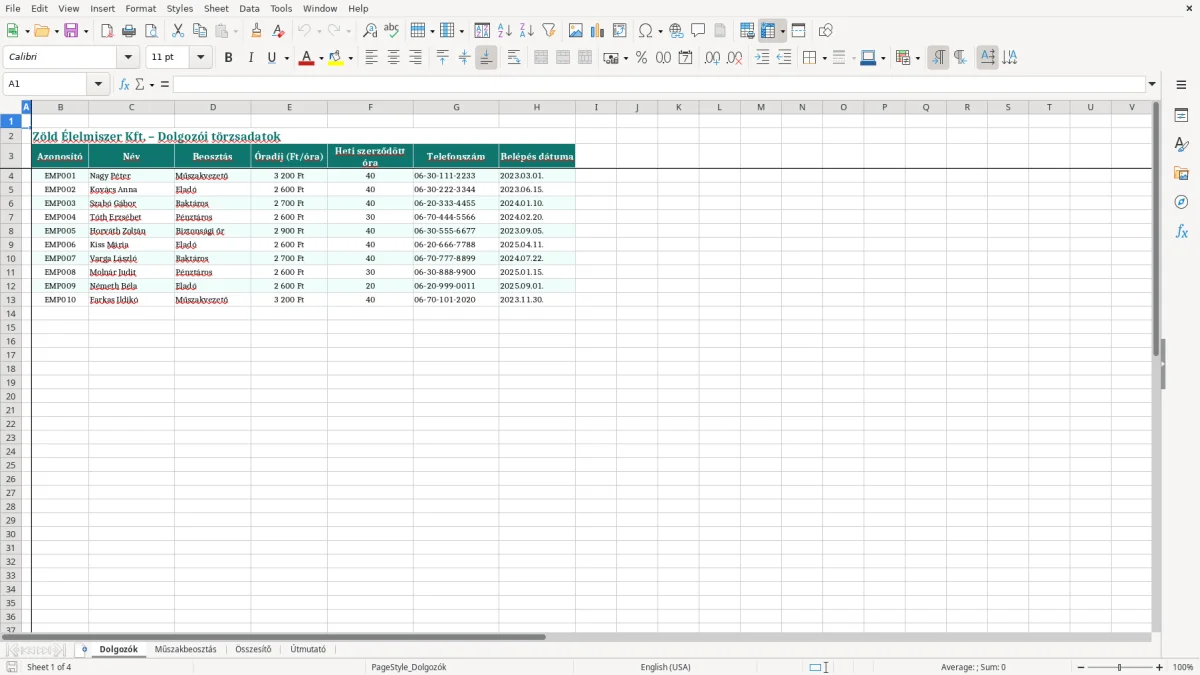Expand the Name Box dropdown
1200x675 pixels.
(98, 84)
